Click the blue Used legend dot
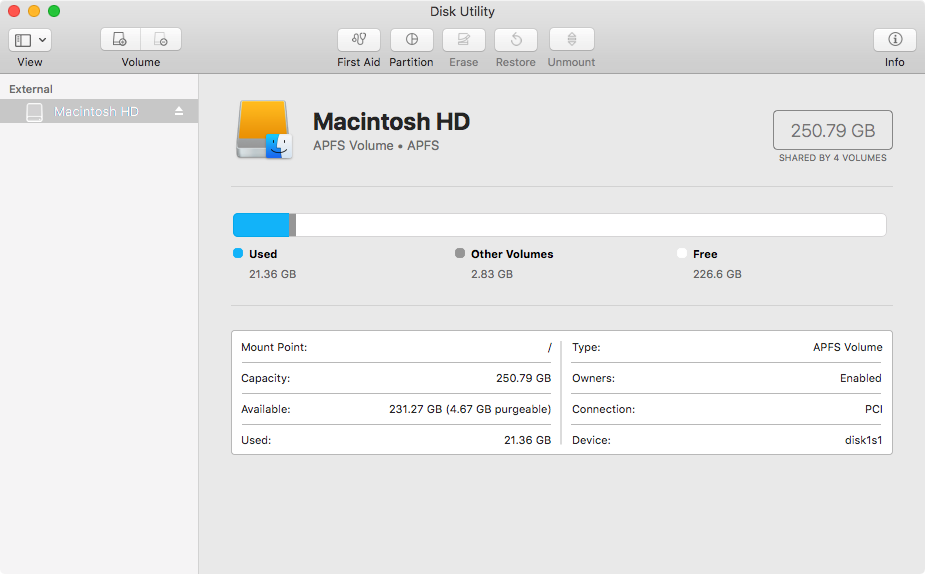925x574 pixels. (x=238, y=253)
